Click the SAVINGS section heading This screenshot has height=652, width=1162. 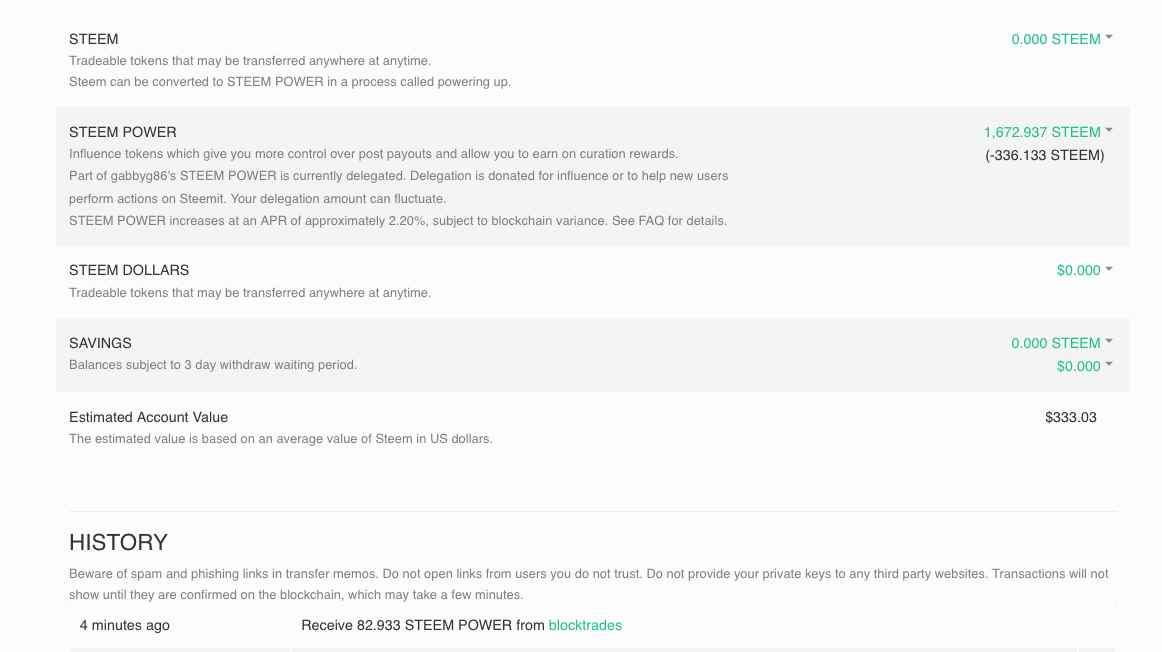coord(100,343)
